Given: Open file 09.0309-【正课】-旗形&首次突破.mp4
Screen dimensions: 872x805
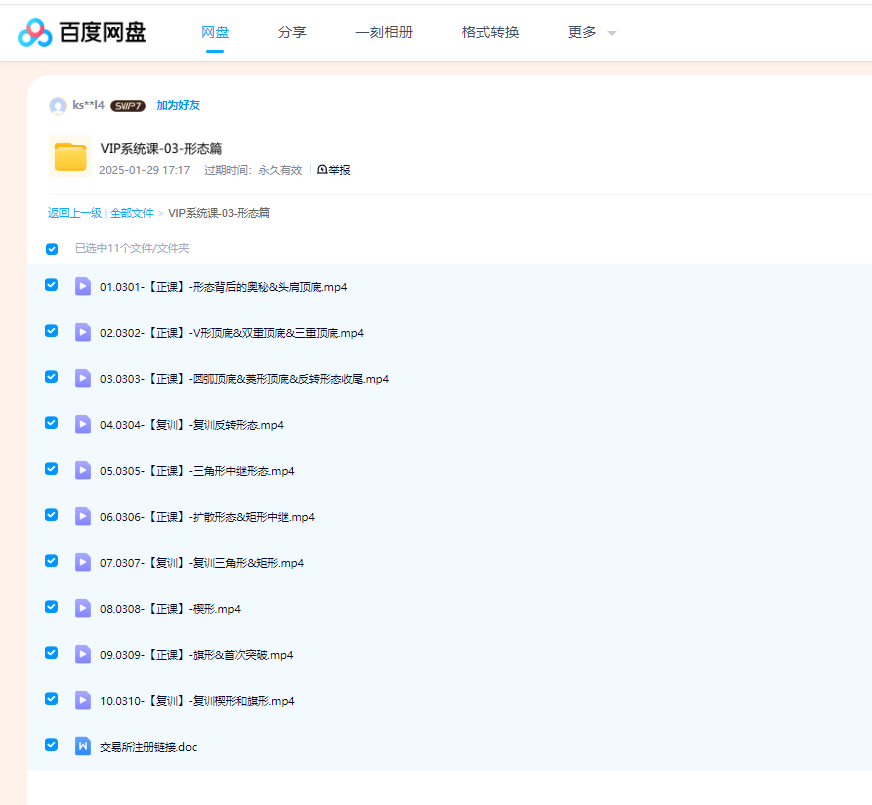Looking at the screenshot, I should tap(196, 655).
